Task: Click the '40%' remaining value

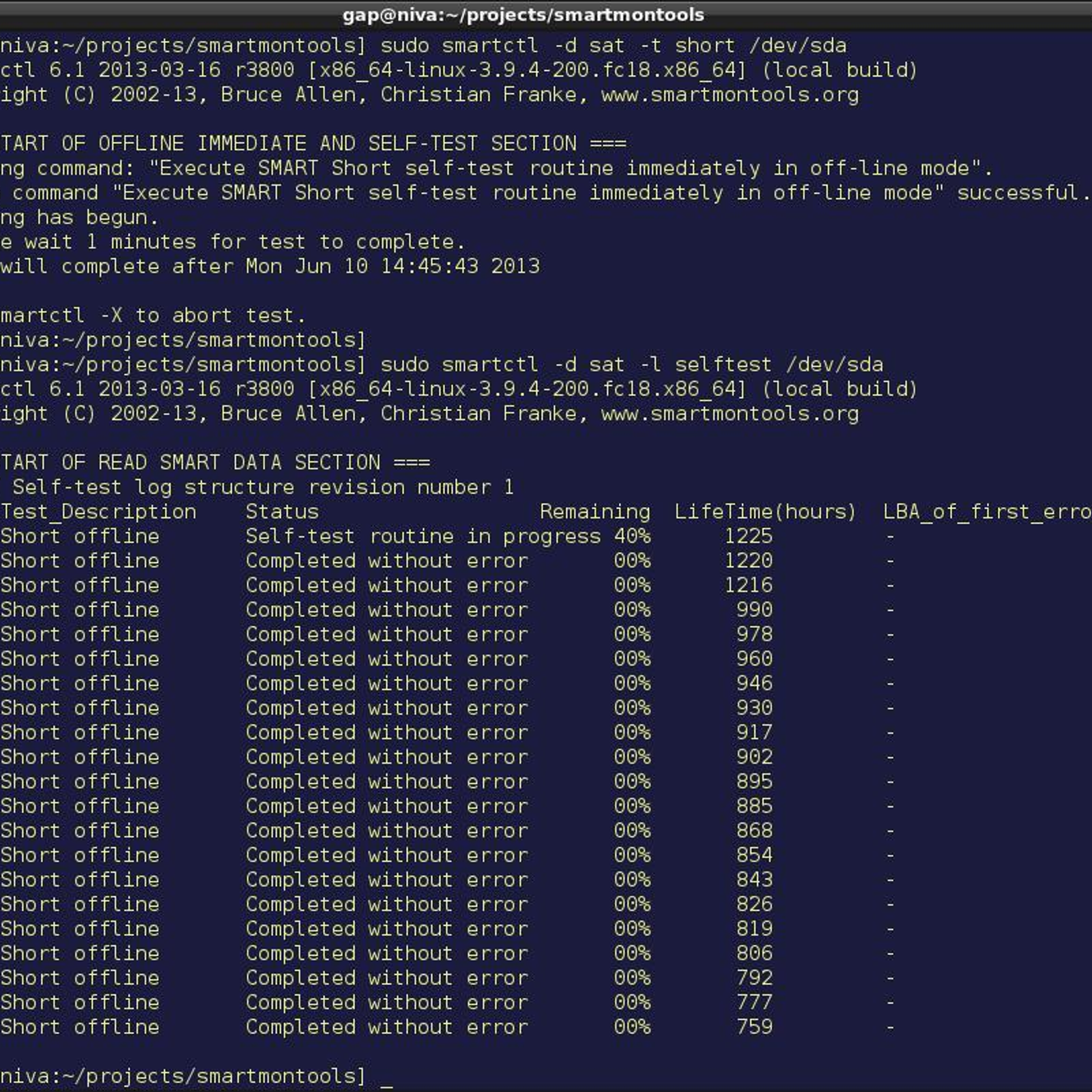Action: 631,536
